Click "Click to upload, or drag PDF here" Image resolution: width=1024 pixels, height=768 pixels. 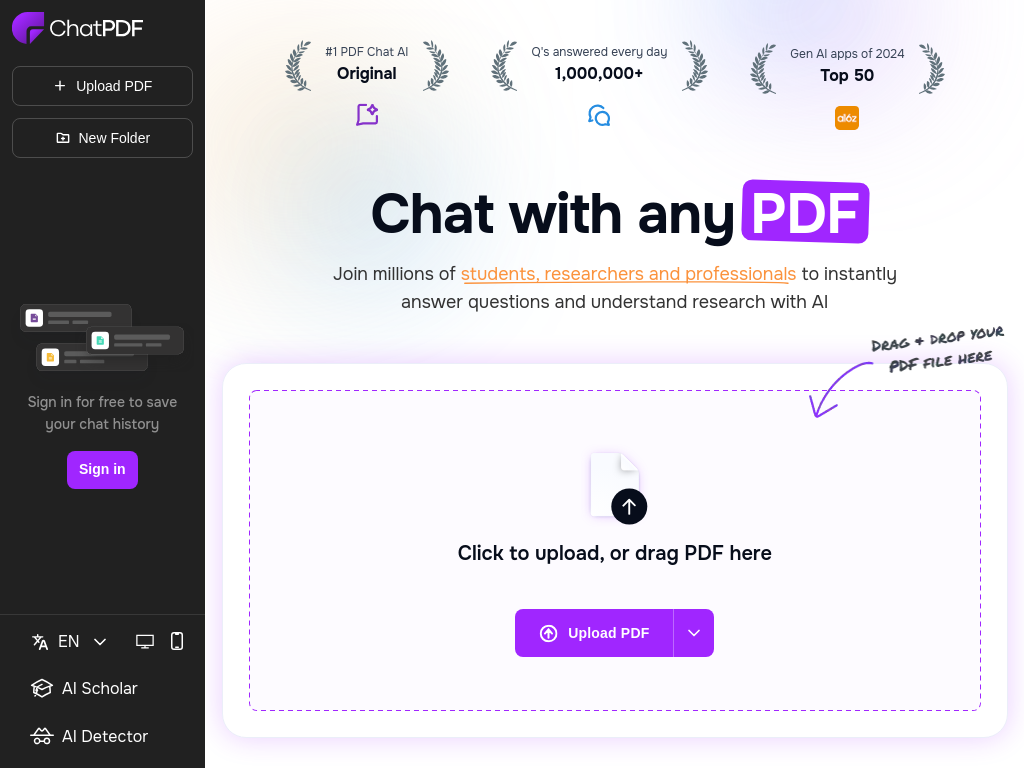coord(615,553)
